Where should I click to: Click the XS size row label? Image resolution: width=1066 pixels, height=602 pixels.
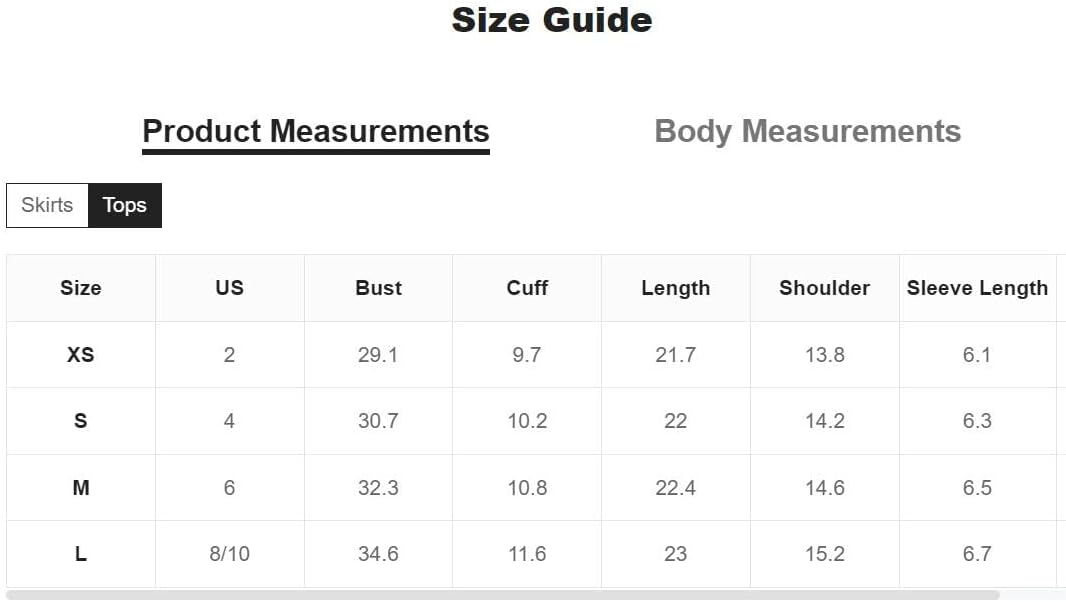pos(81,355)
